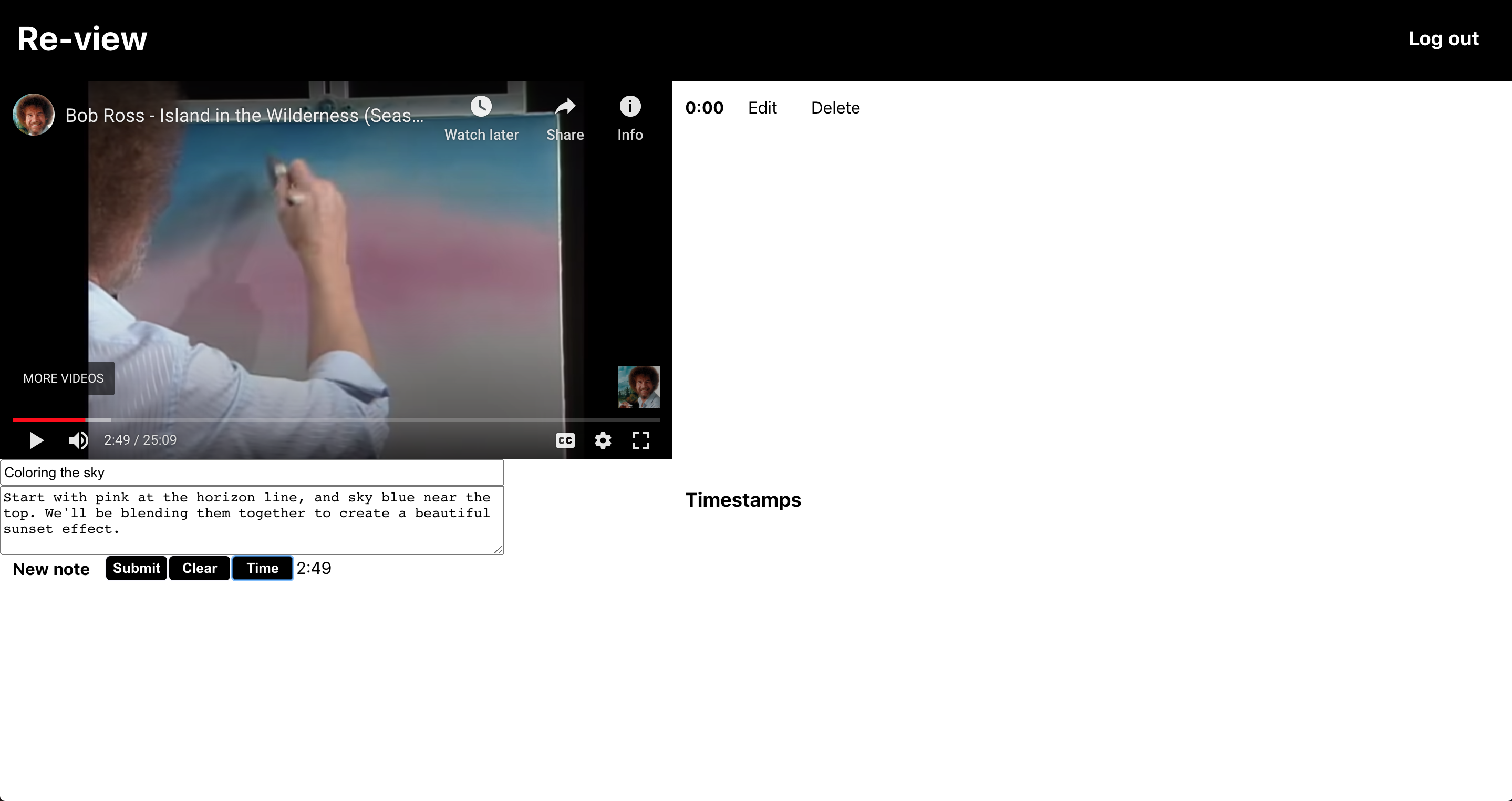Screen dimensions: 1512x801
Task: Click the note textarea resize handle
Action: [x=499, y=549]
